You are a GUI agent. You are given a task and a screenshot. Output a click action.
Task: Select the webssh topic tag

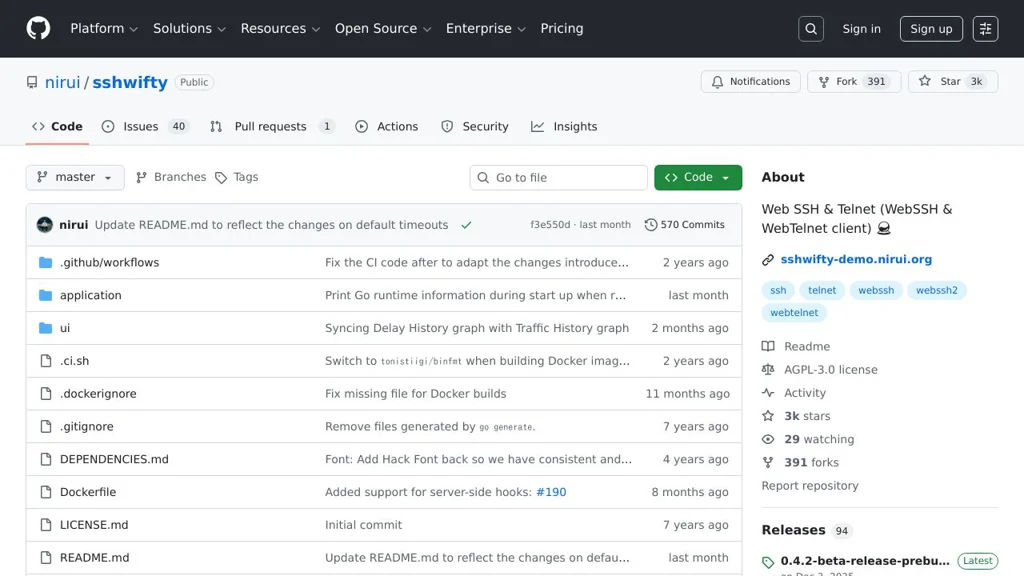[876, 290]
